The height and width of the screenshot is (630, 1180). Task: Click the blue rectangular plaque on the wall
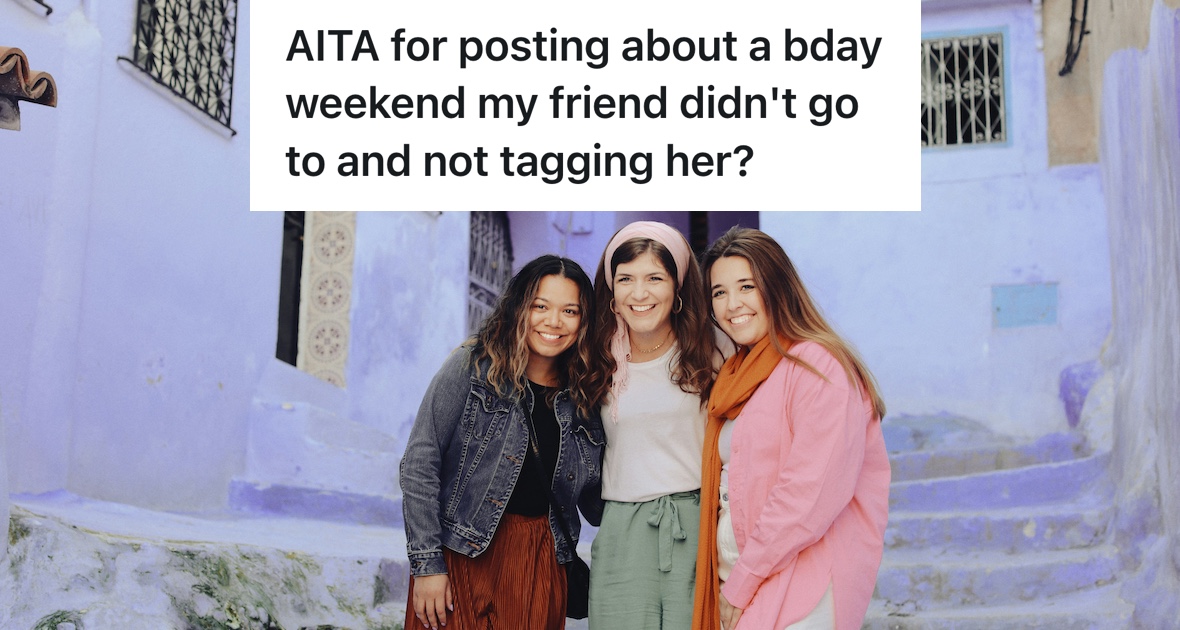tap(1023, 305)
